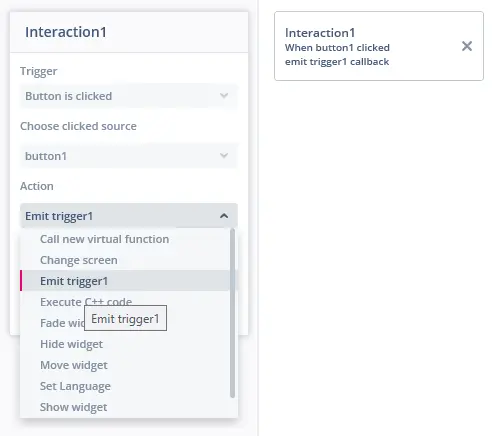Collapse the Action dropdown chevron

tap(224, 216)
